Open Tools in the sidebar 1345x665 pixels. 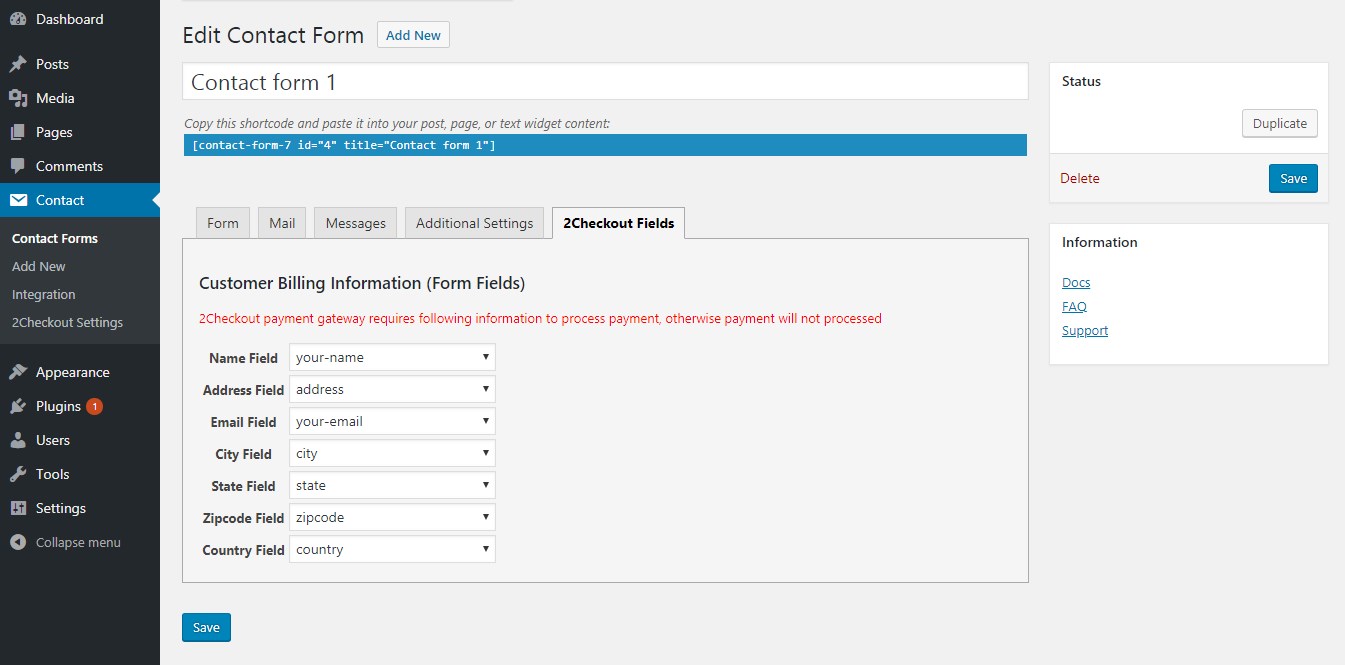[52, 474]
